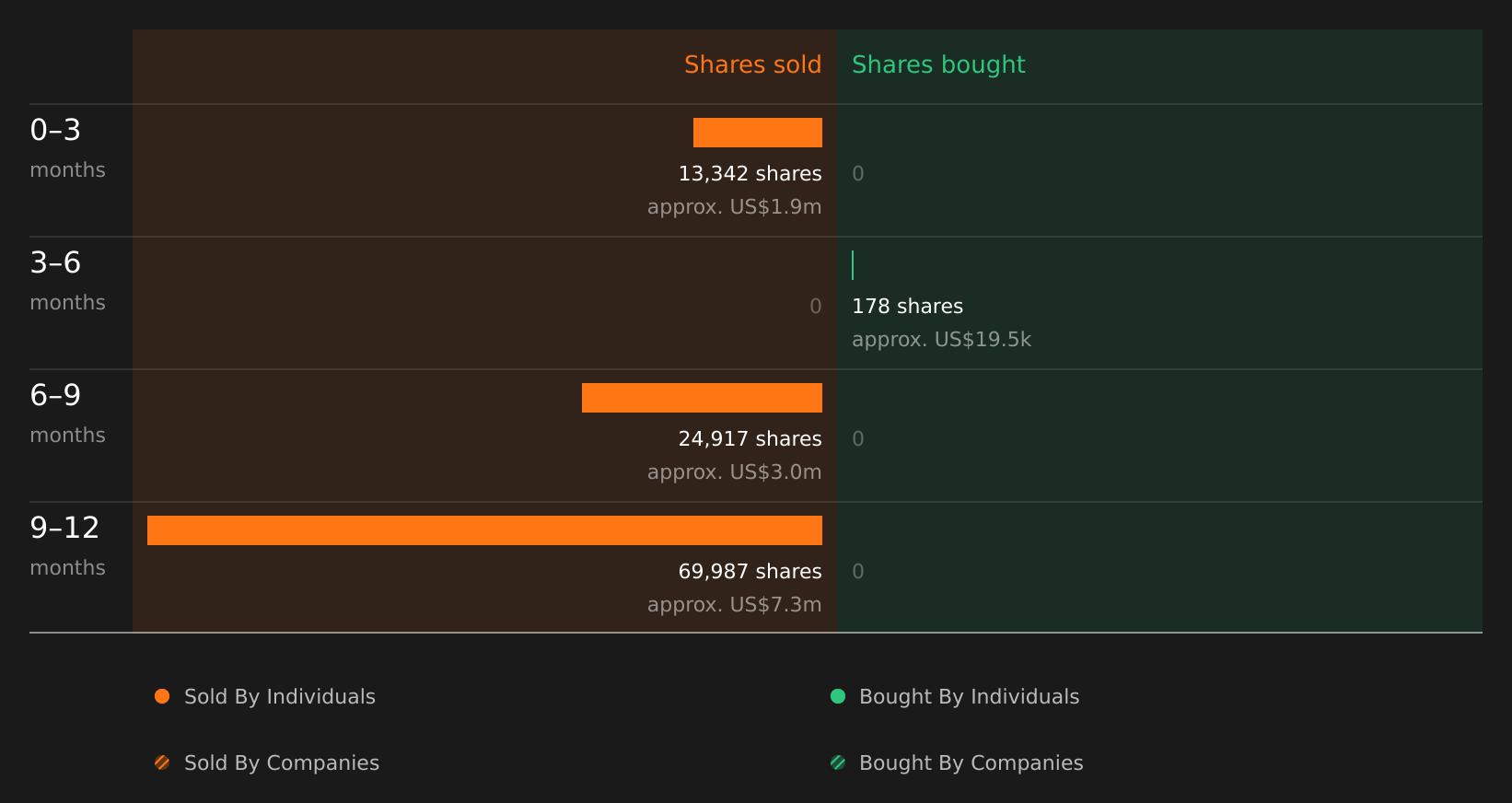The height and width of the screenshot is (803, 1512).
Task: Click the 24,917 shares value
Action: click(x=750, y=439)
